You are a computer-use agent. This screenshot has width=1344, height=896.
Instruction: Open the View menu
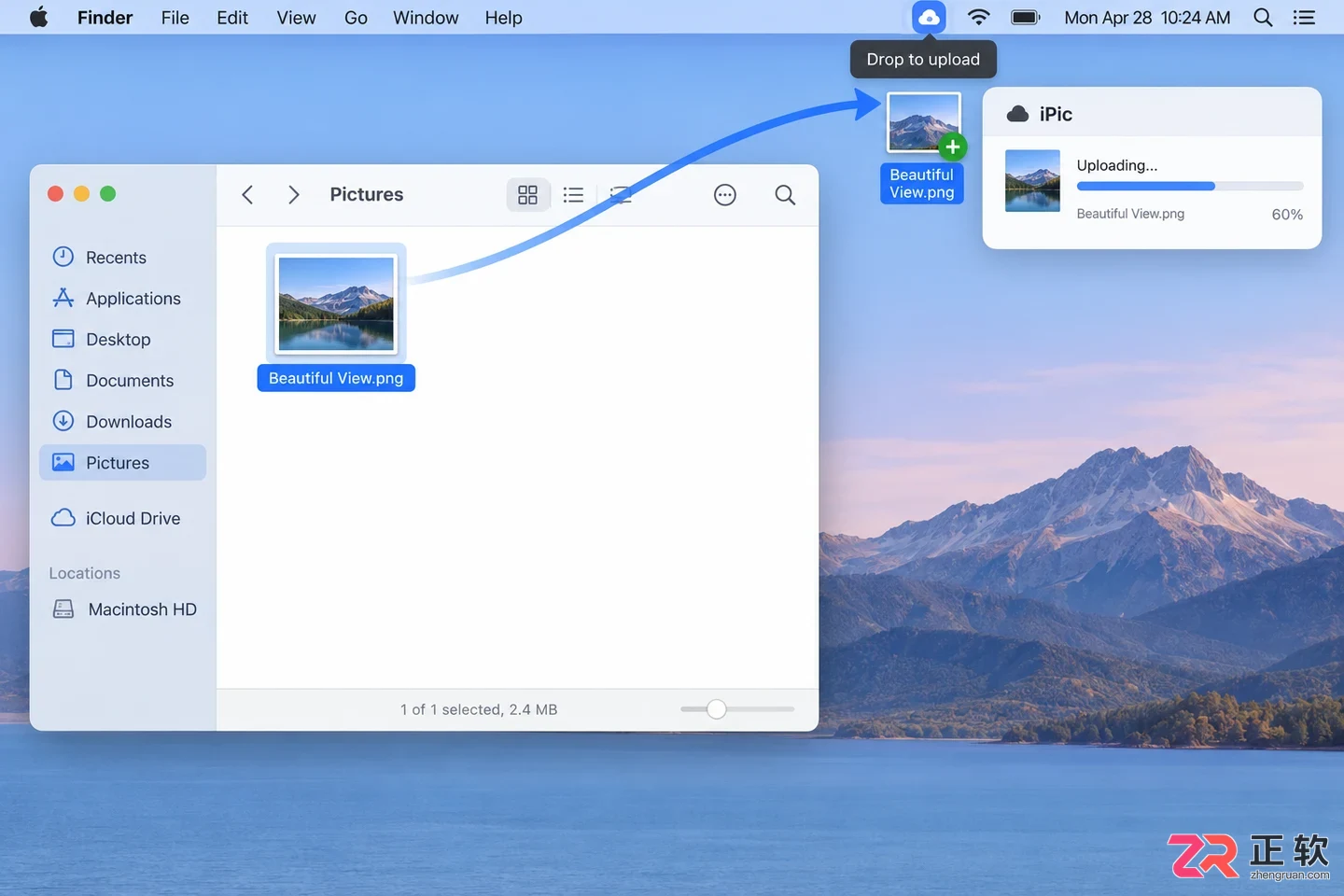pyautogui.click(x=296, y=17)
